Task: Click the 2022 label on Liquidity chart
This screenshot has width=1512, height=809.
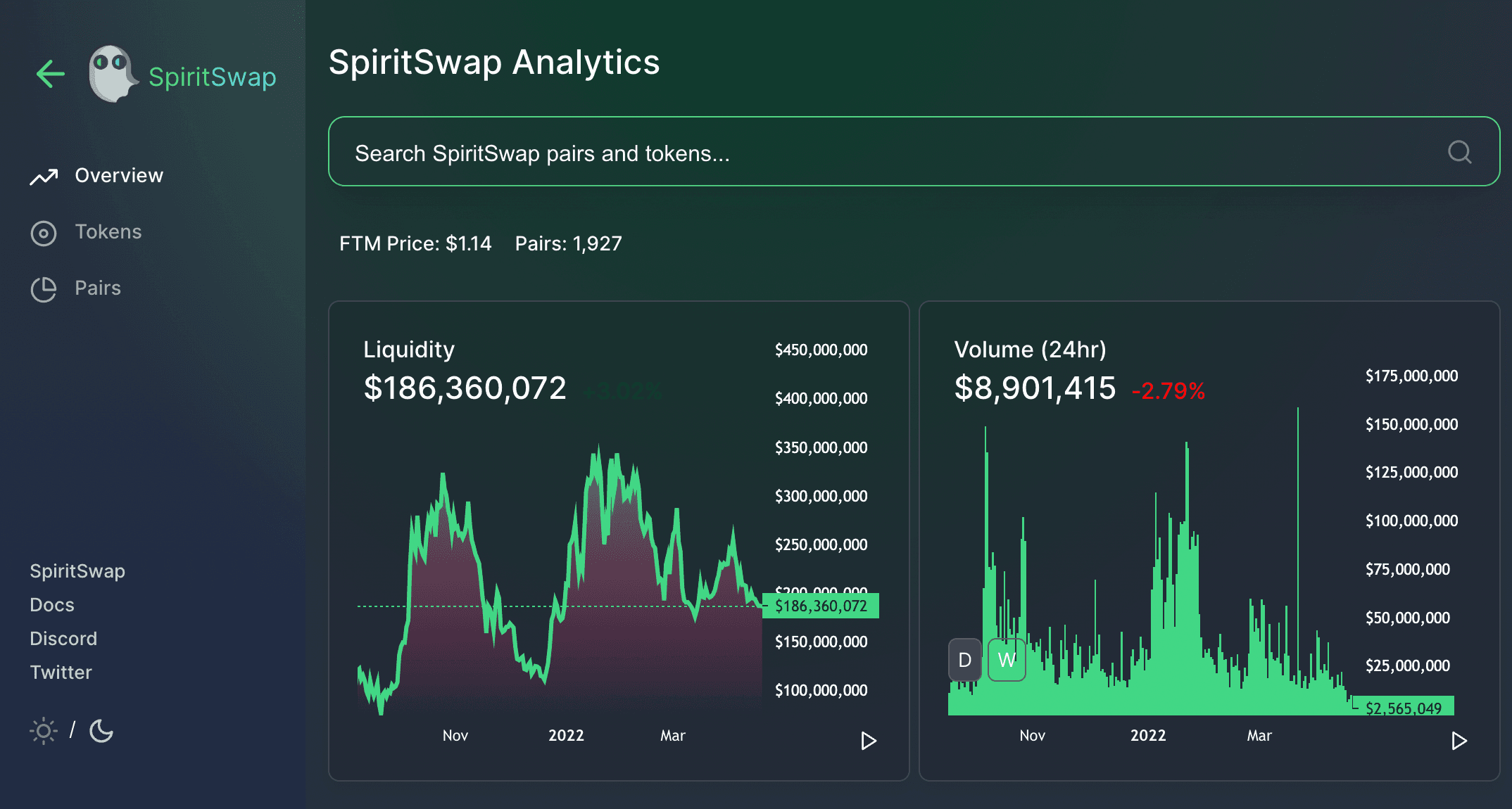Action: click(x=566, y=735)
